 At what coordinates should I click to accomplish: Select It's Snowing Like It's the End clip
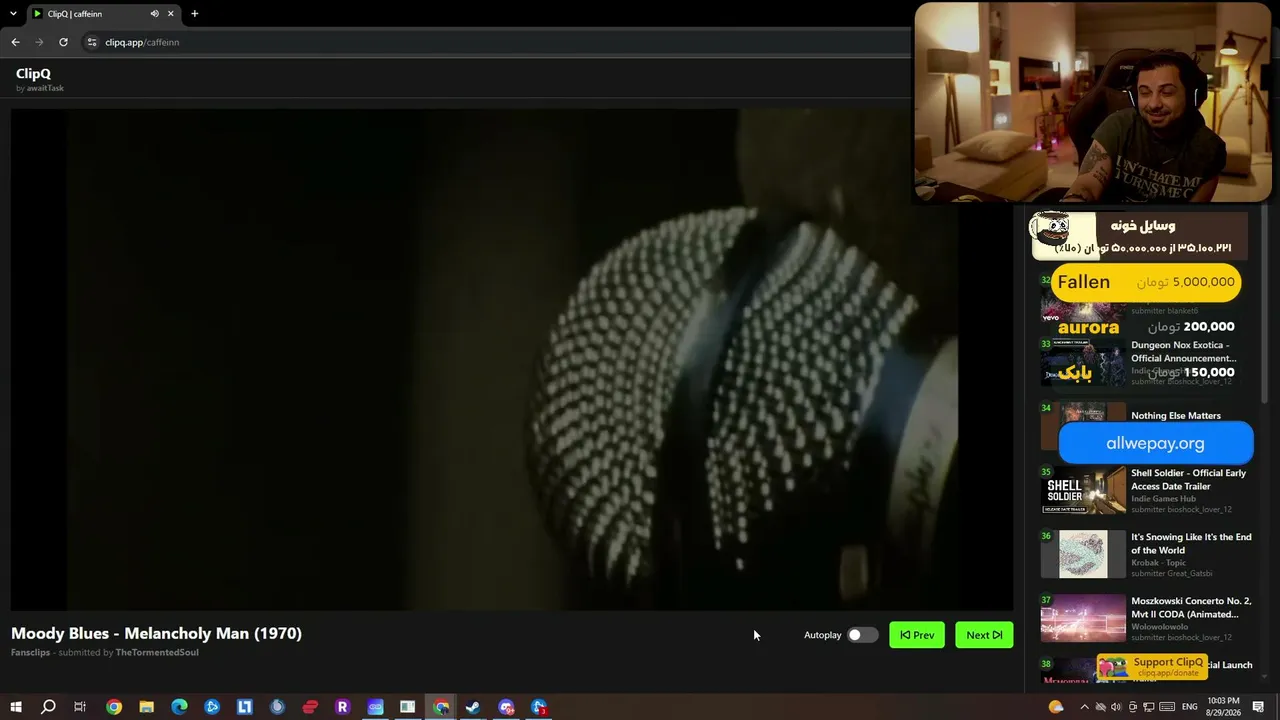point(1191,544)
